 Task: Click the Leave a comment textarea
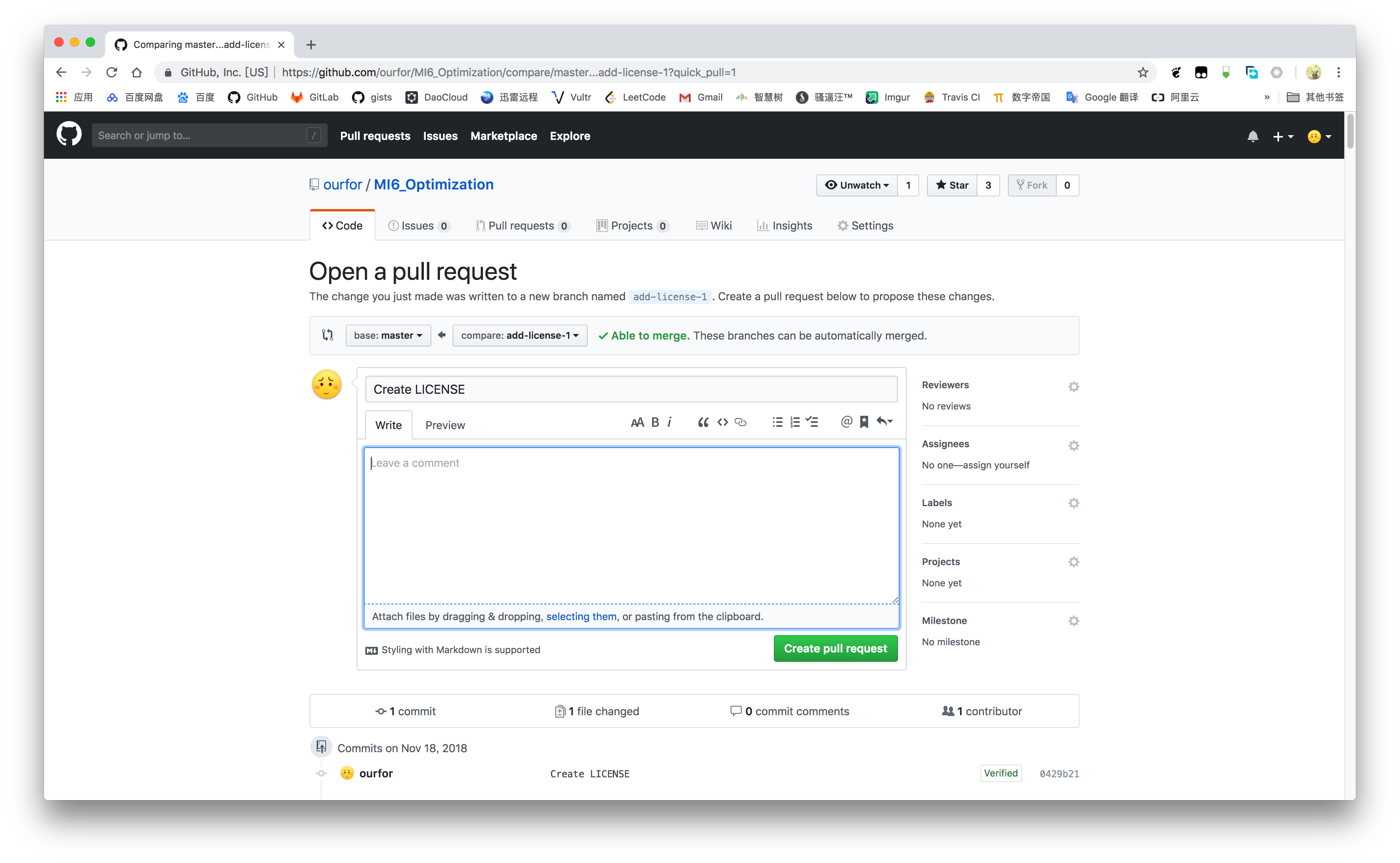click(632, 526)
